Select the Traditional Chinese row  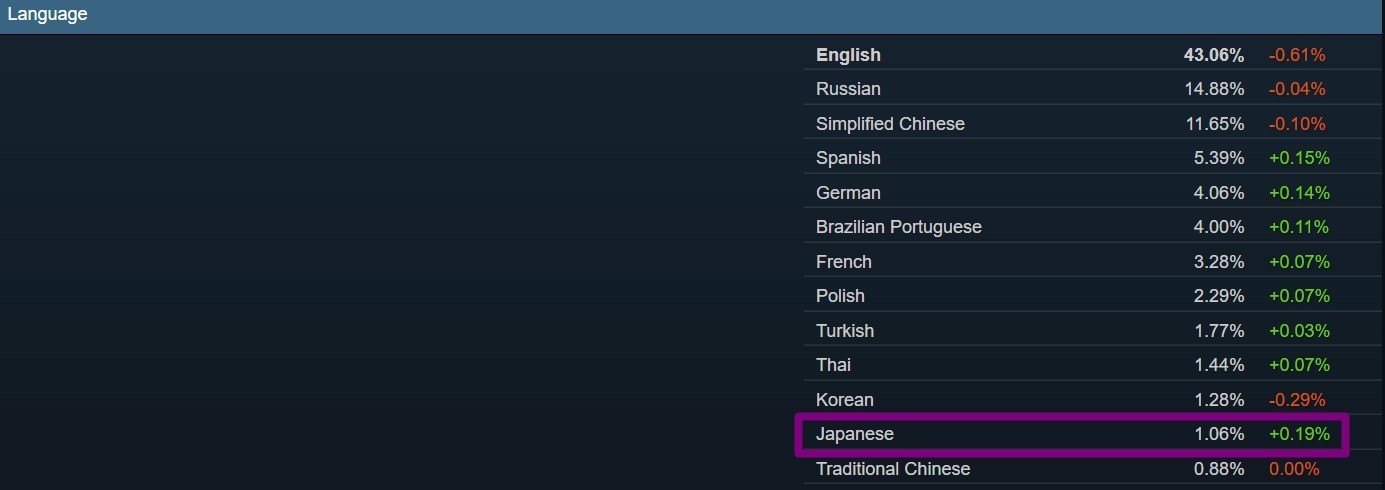click(x=892, y=469)
